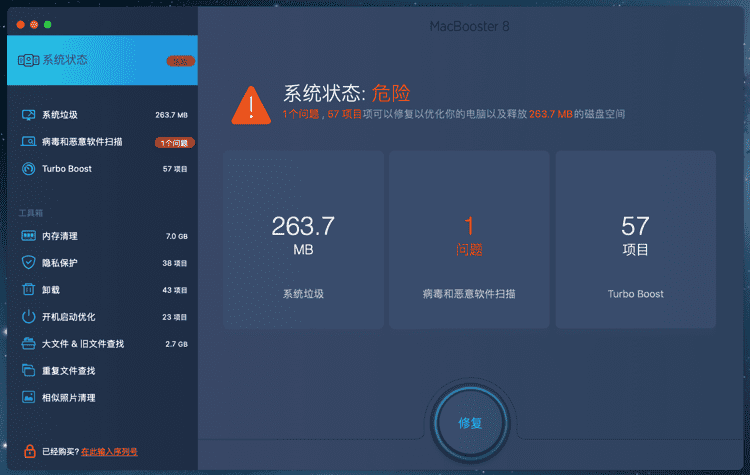Screen dimensions: 750x475
Task: Click the 重复文件查找 duplicate icon
Action: 28,370
